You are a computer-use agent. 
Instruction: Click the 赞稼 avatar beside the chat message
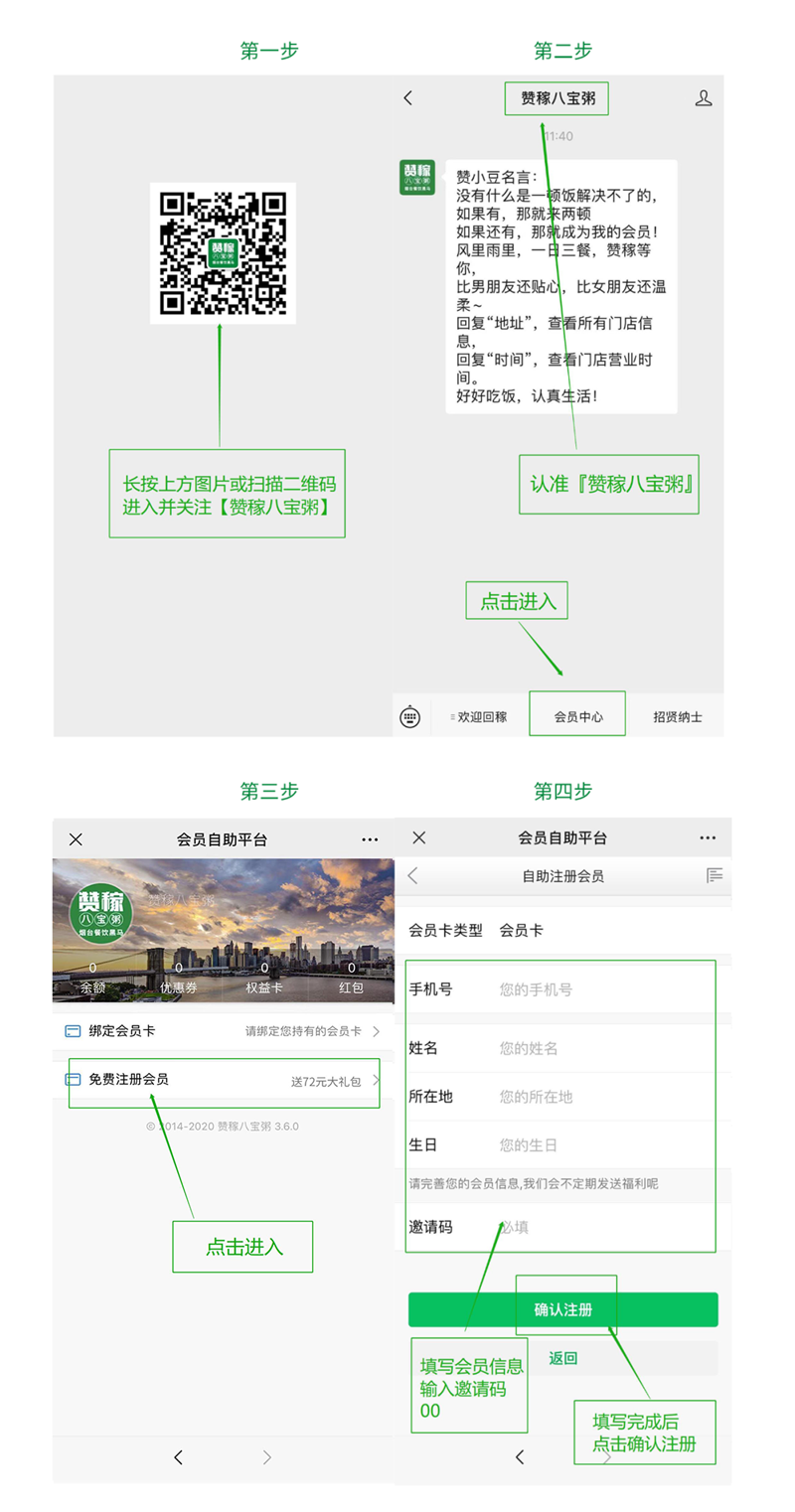pyautogui.click(x=417, y=177)
